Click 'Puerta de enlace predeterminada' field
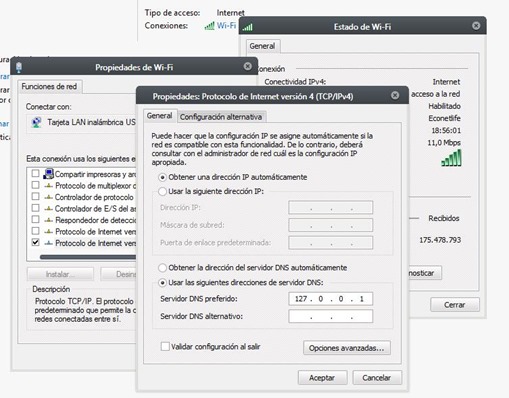 [x=330, y=243]
